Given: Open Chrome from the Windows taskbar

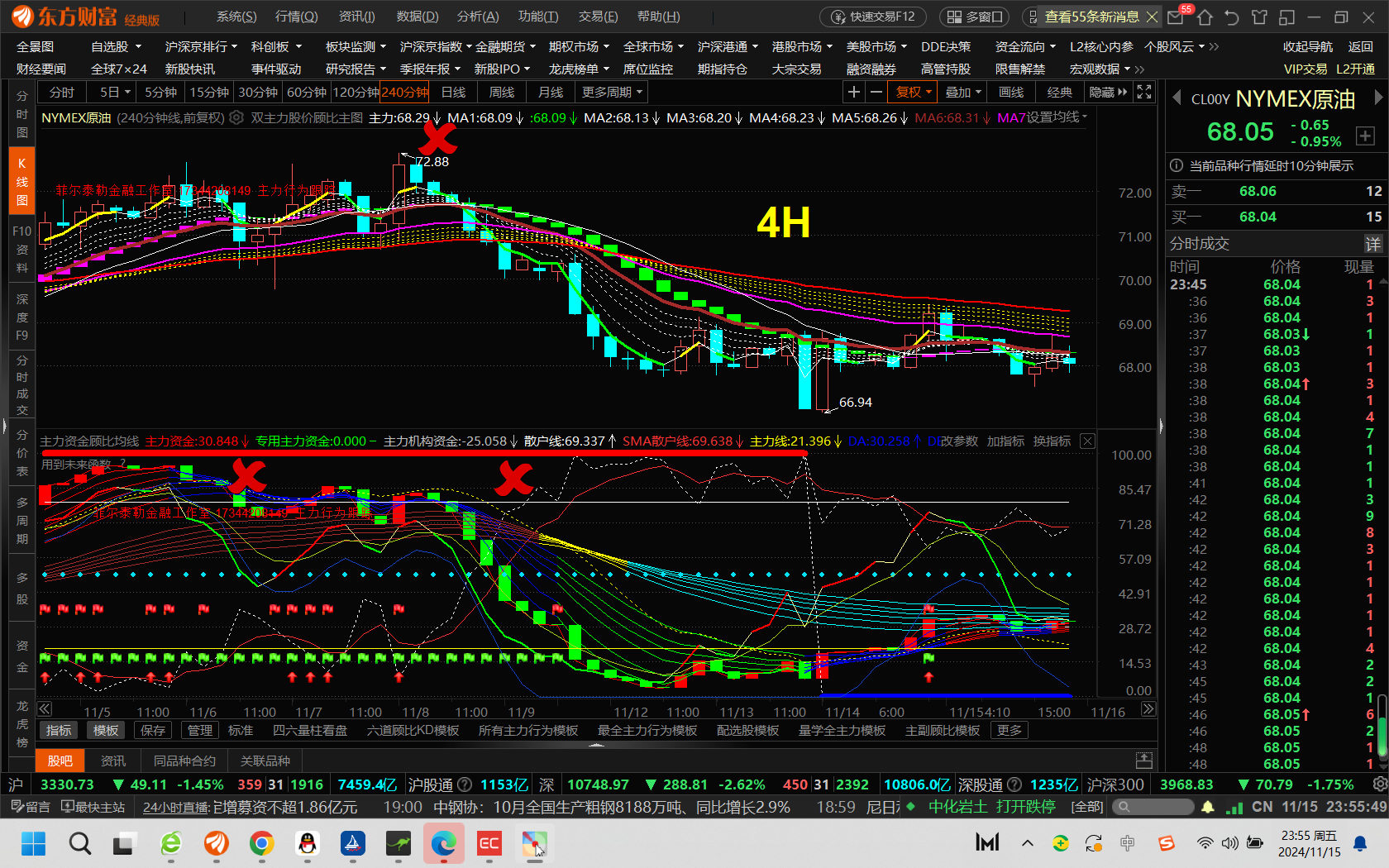Looking at the screenshot, I should point(262,843).
